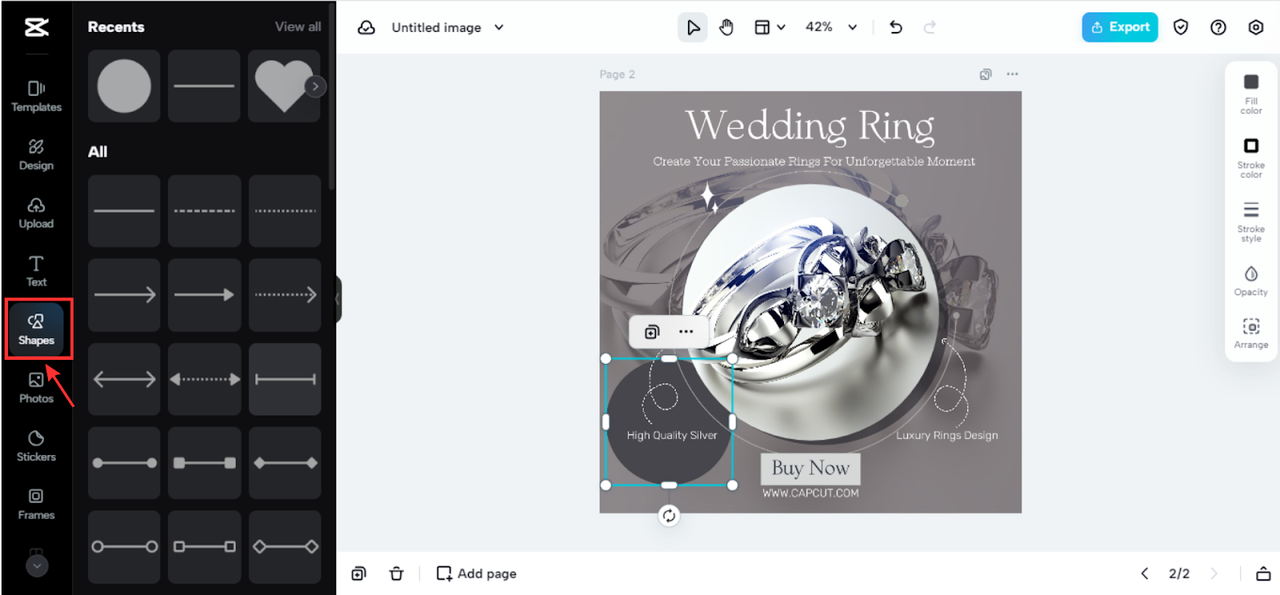The width and height of the screenshot is (1280, 595).
Task: Duplicate selected shape from floating toolbar
Action: click(x=652, y=332)
